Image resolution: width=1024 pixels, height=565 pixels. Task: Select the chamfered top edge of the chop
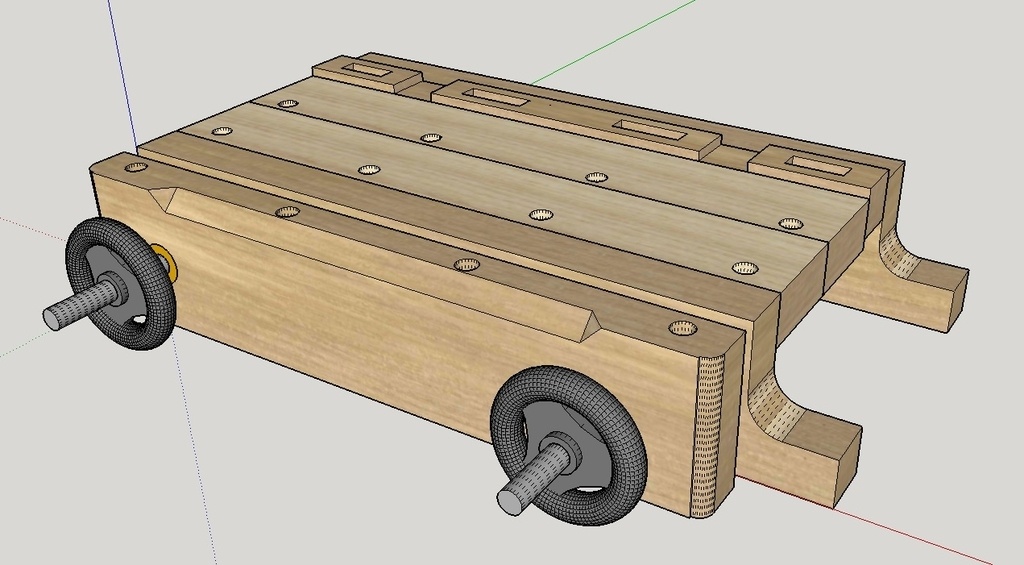pyautogui.click(x=380, y=248)
